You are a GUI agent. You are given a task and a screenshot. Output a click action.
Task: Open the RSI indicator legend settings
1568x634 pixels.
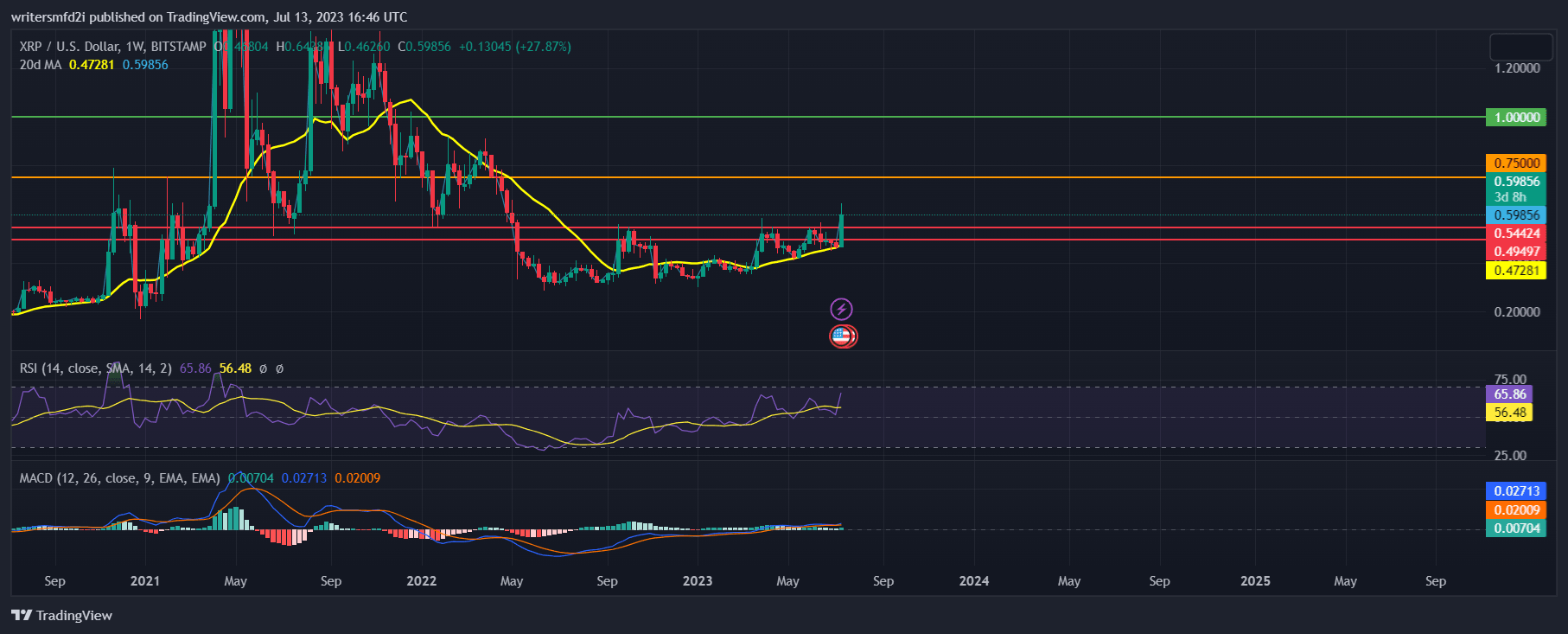(97, 368)
